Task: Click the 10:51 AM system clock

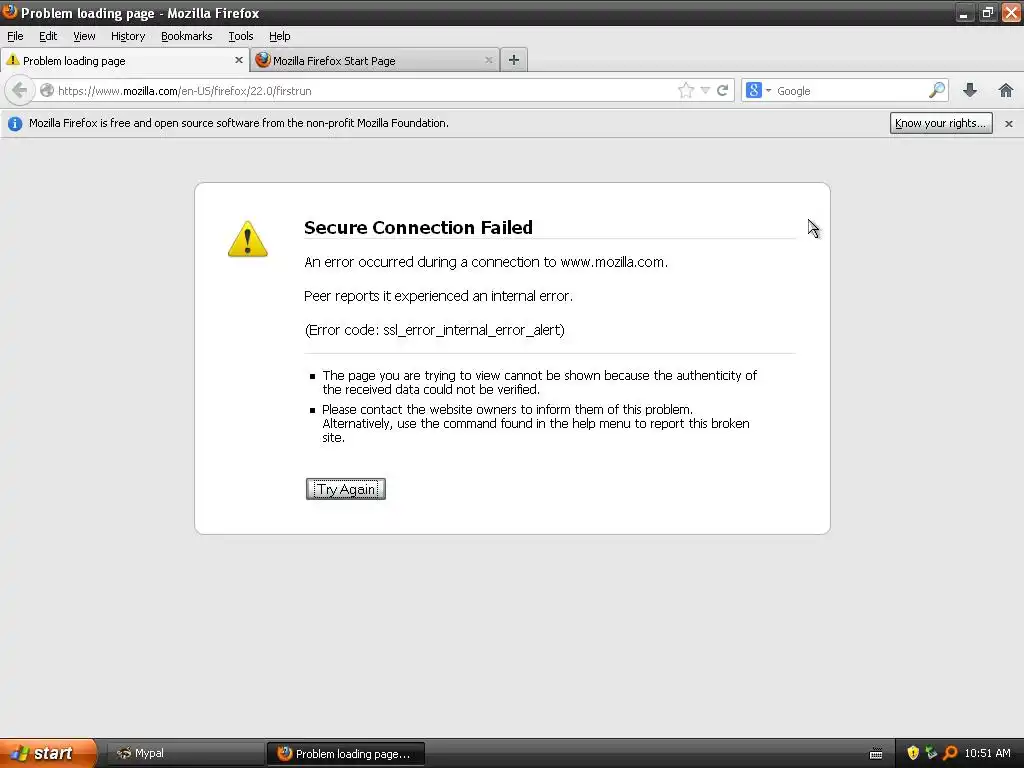Action: click(x=987, y=753)
